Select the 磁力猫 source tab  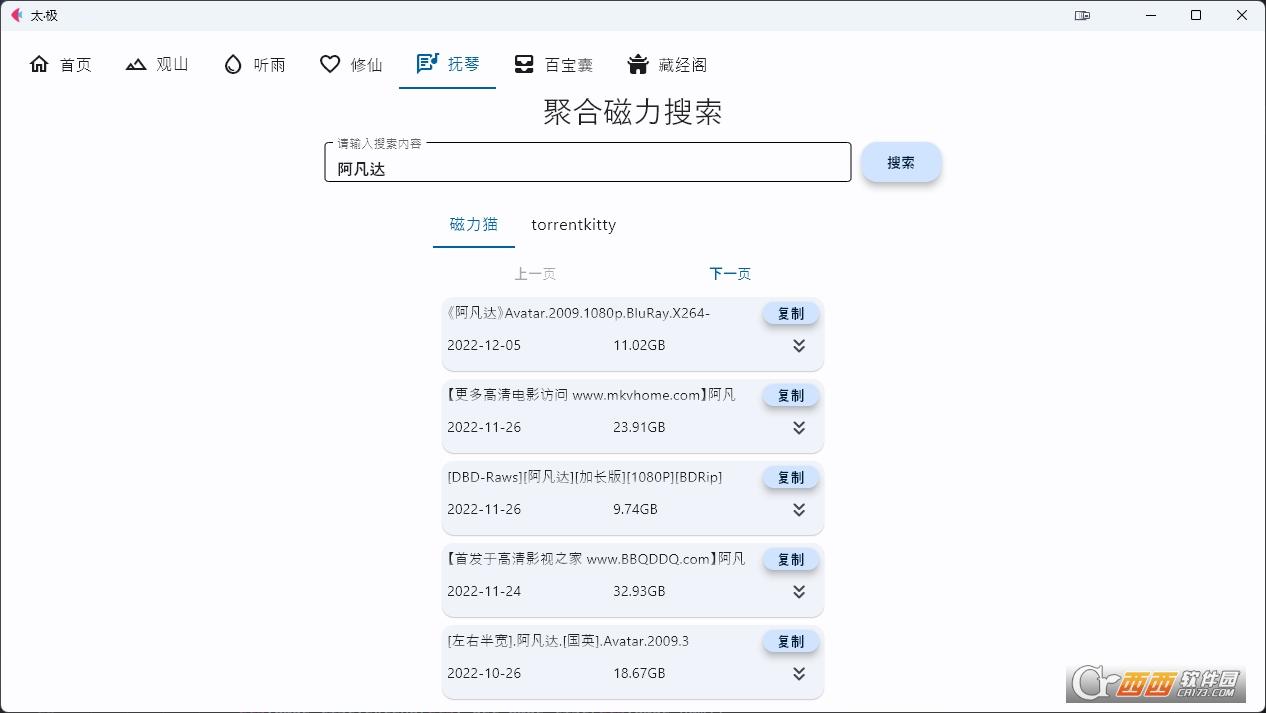[474, 224]
